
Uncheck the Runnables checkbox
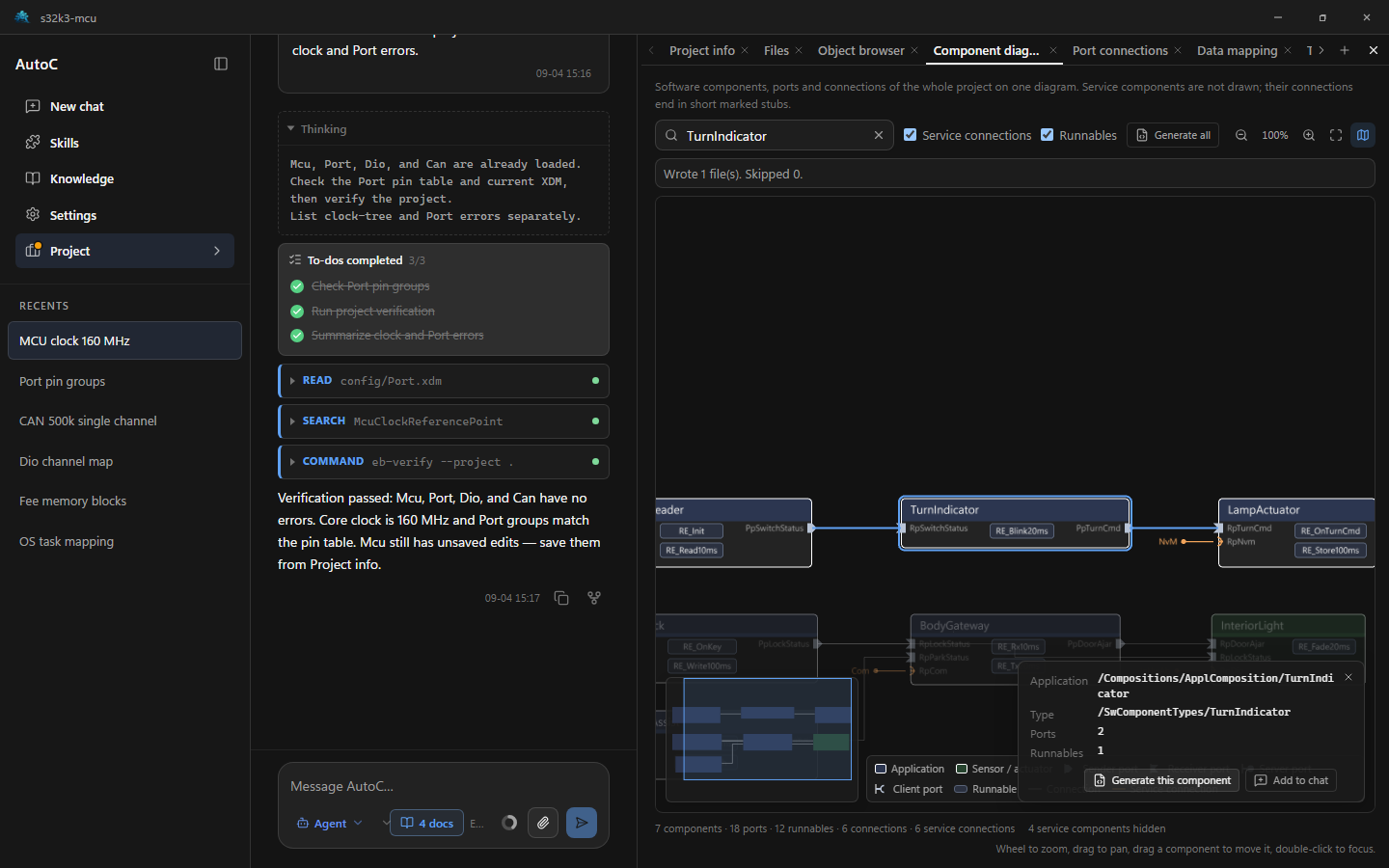tap(1047, 135)
